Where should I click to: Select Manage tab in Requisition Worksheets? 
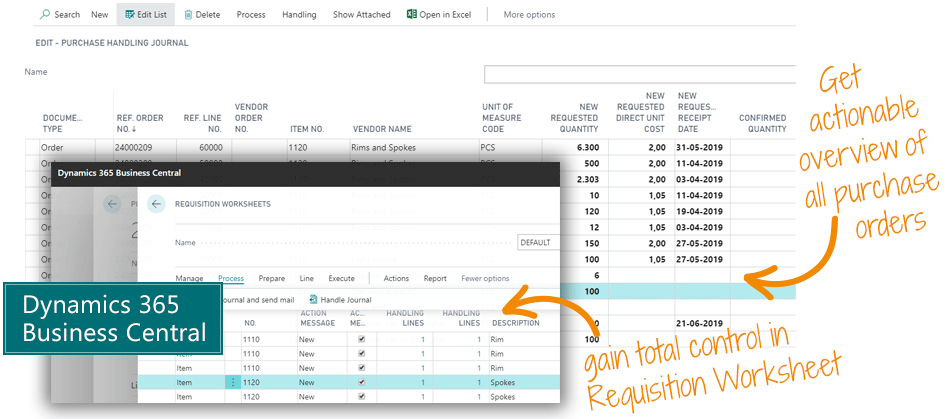tap(190, 279)
